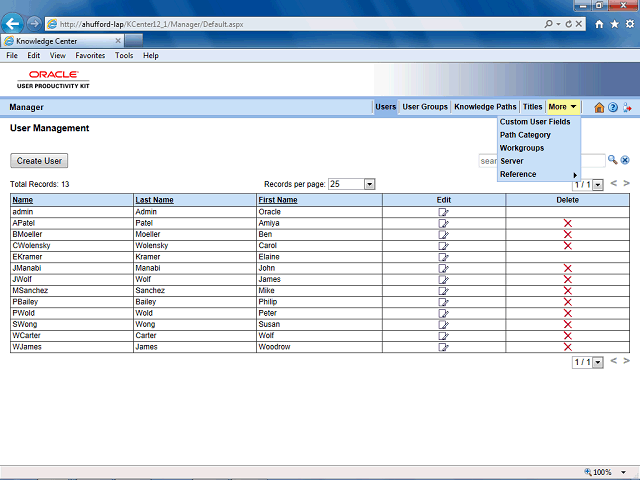Edit user PWold

pos(443,313)
